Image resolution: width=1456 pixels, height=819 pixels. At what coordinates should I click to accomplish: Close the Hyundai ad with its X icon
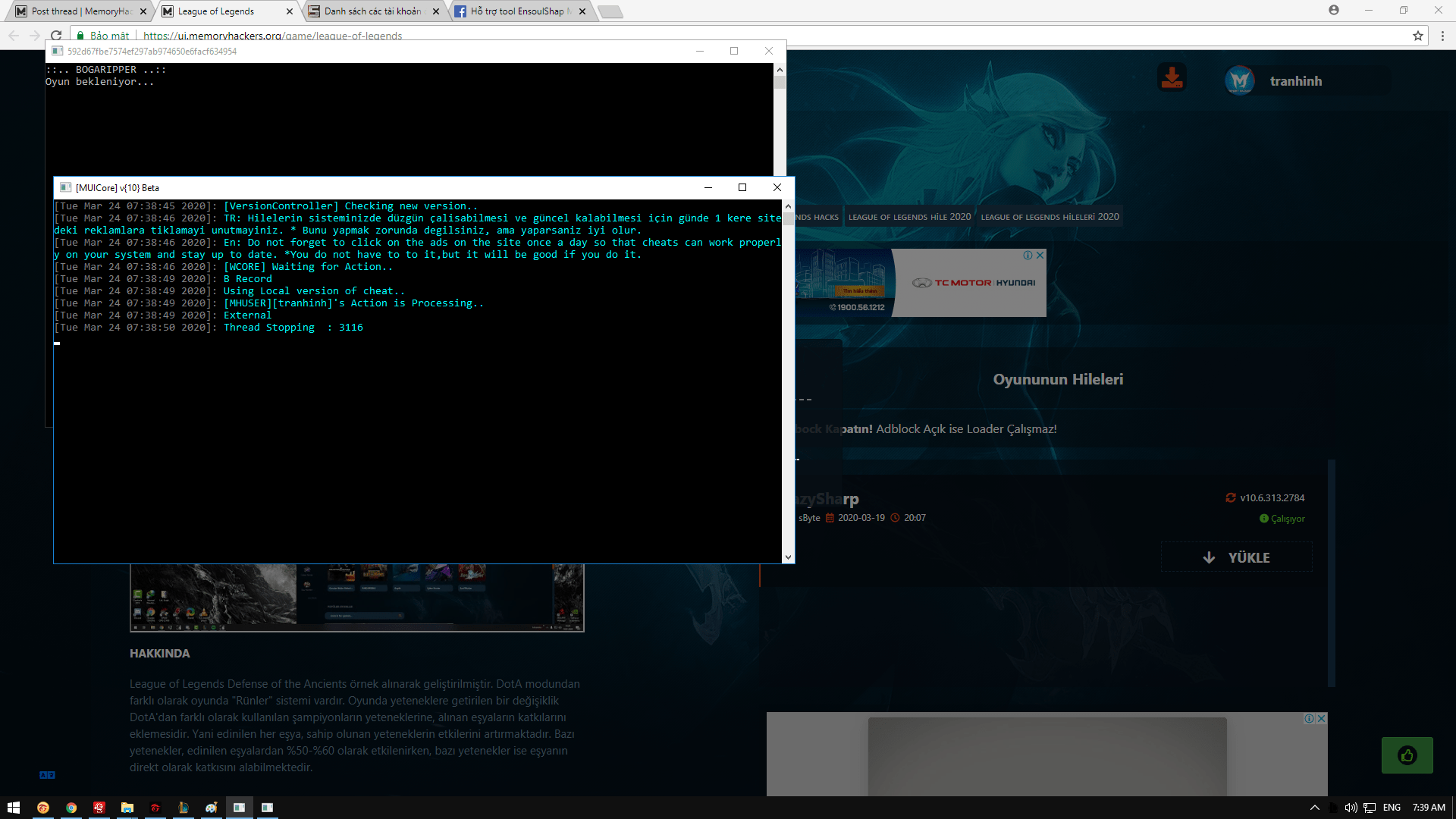click(x=1040, y=256)
